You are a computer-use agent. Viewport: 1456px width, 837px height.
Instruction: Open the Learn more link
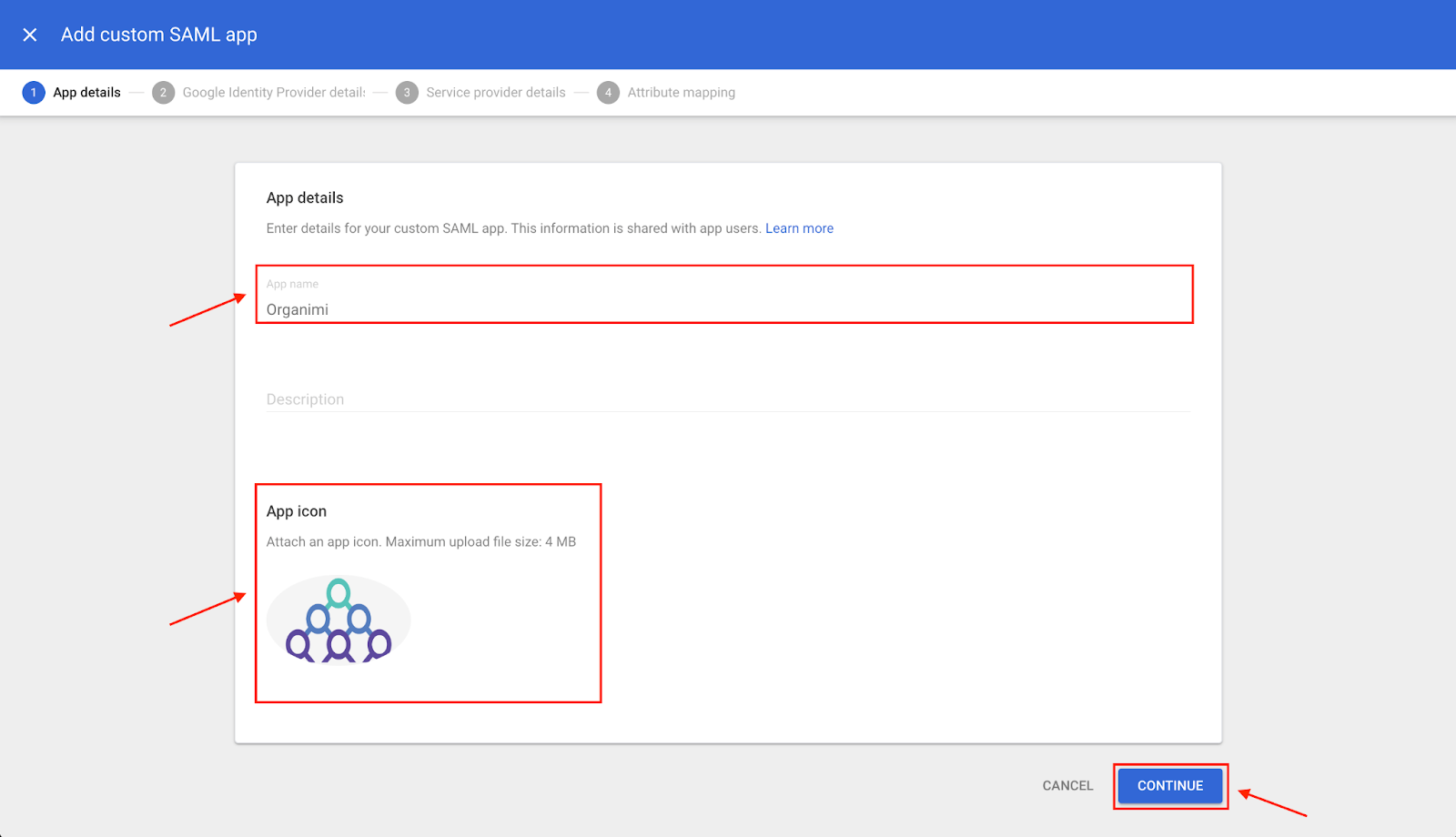tap(799, 228)
